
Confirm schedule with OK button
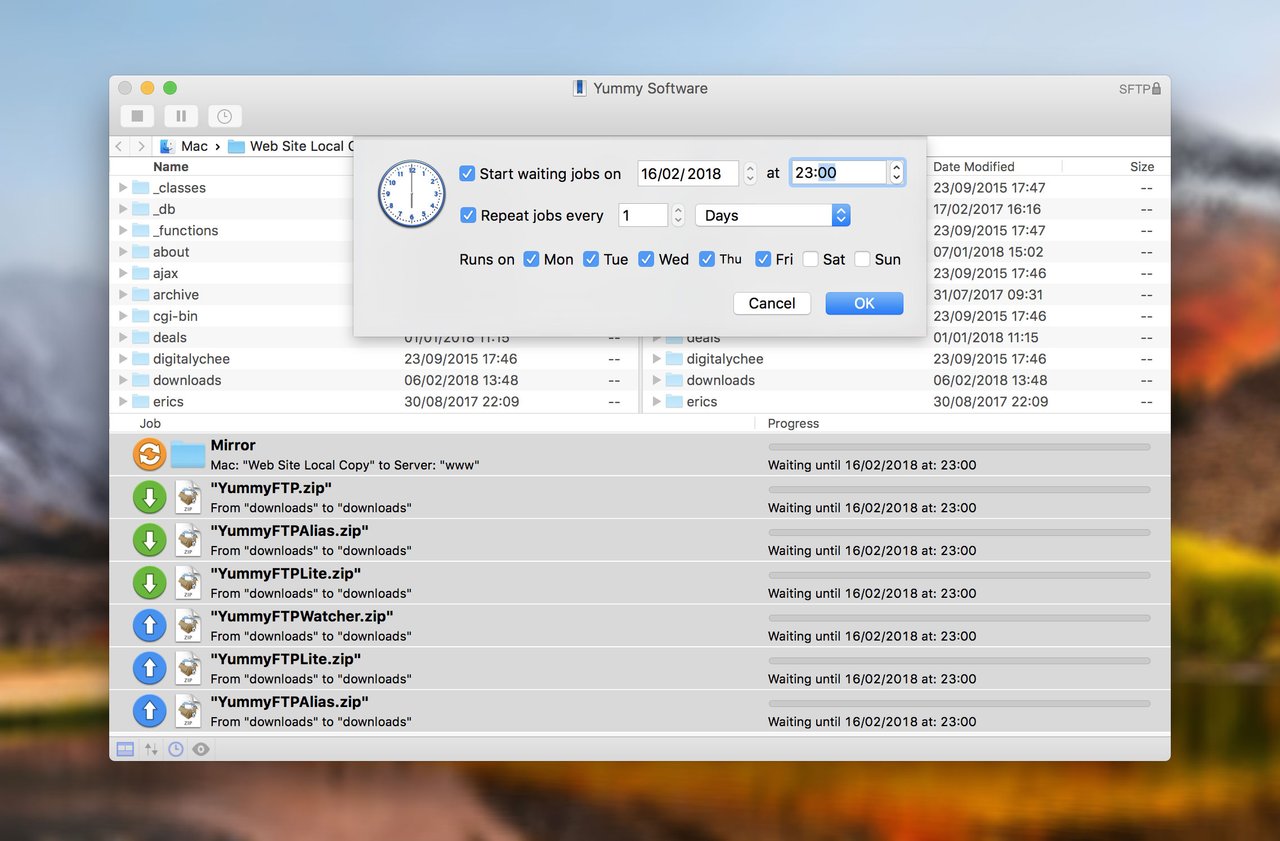click(864, 303)
